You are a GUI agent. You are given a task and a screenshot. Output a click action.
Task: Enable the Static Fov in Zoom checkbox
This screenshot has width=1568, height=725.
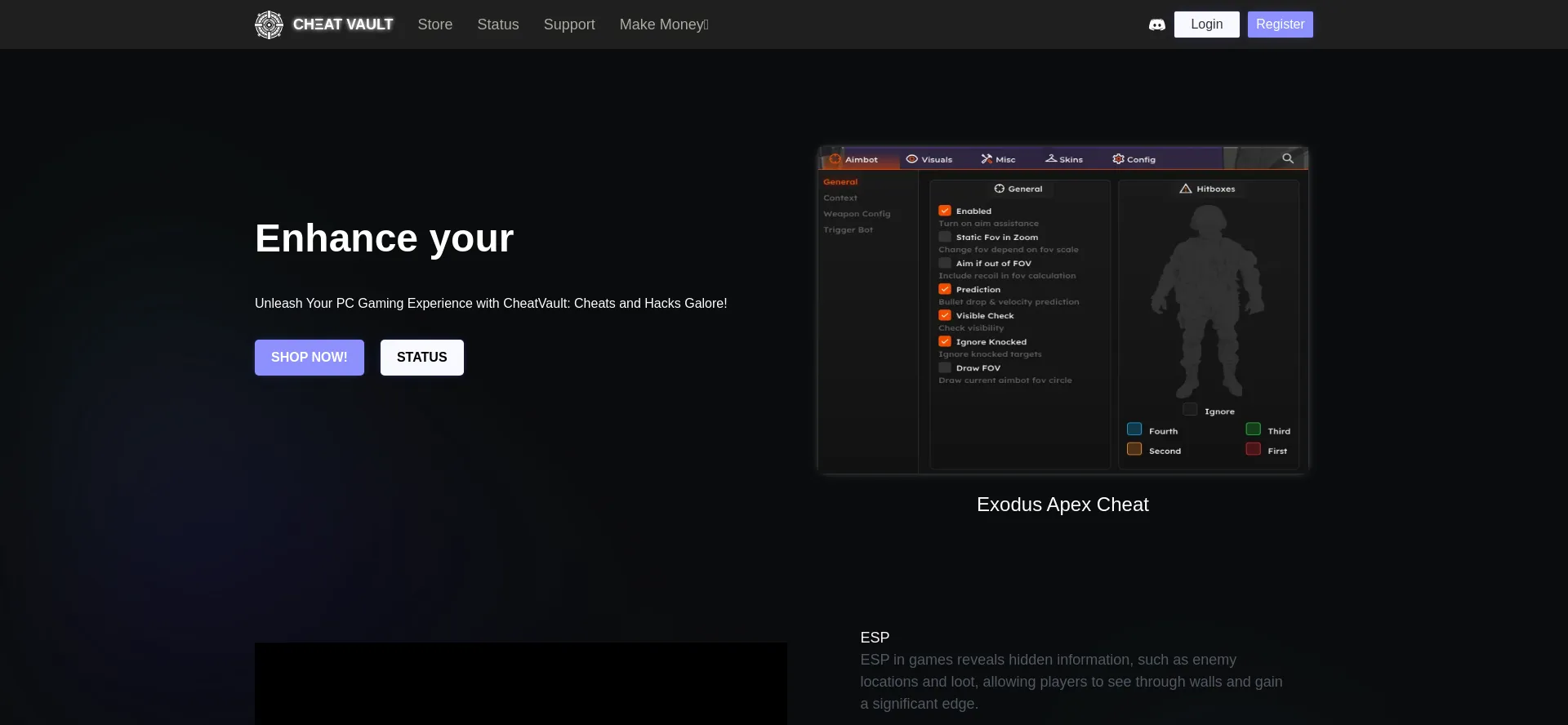point(945,237)
